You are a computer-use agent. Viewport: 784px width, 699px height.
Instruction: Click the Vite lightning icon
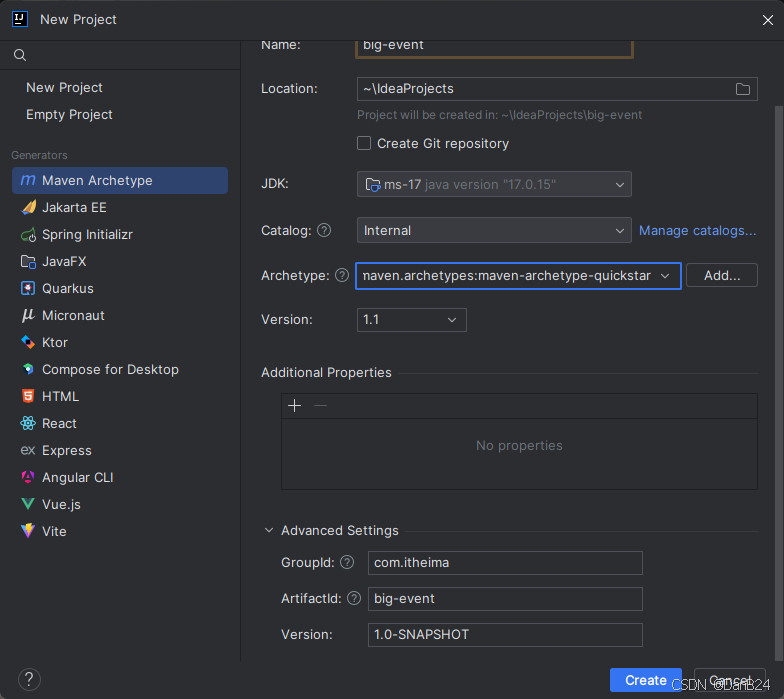tap(28, 530)
